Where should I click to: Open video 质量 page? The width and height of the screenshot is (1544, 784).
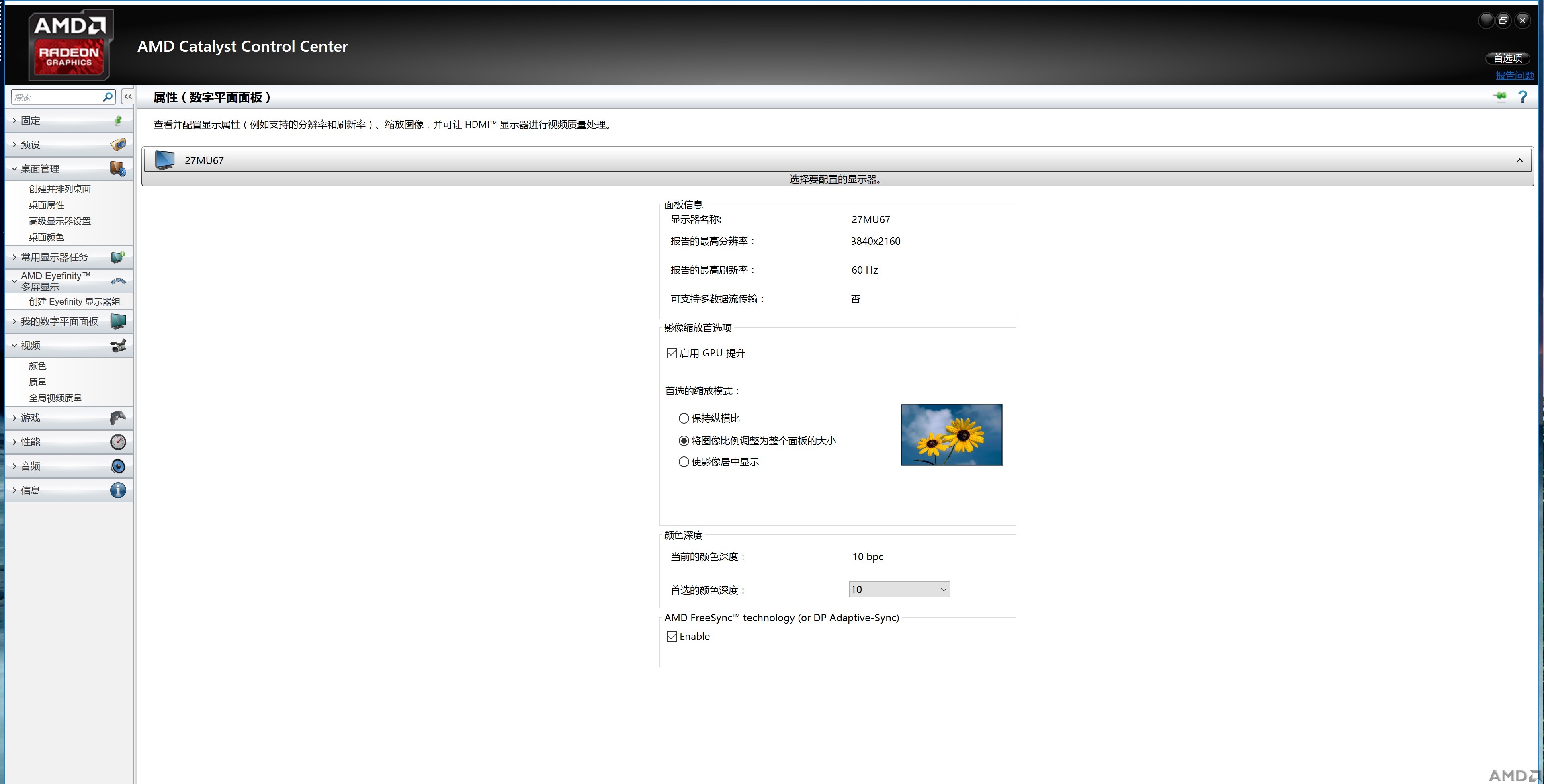click(37, 382)
